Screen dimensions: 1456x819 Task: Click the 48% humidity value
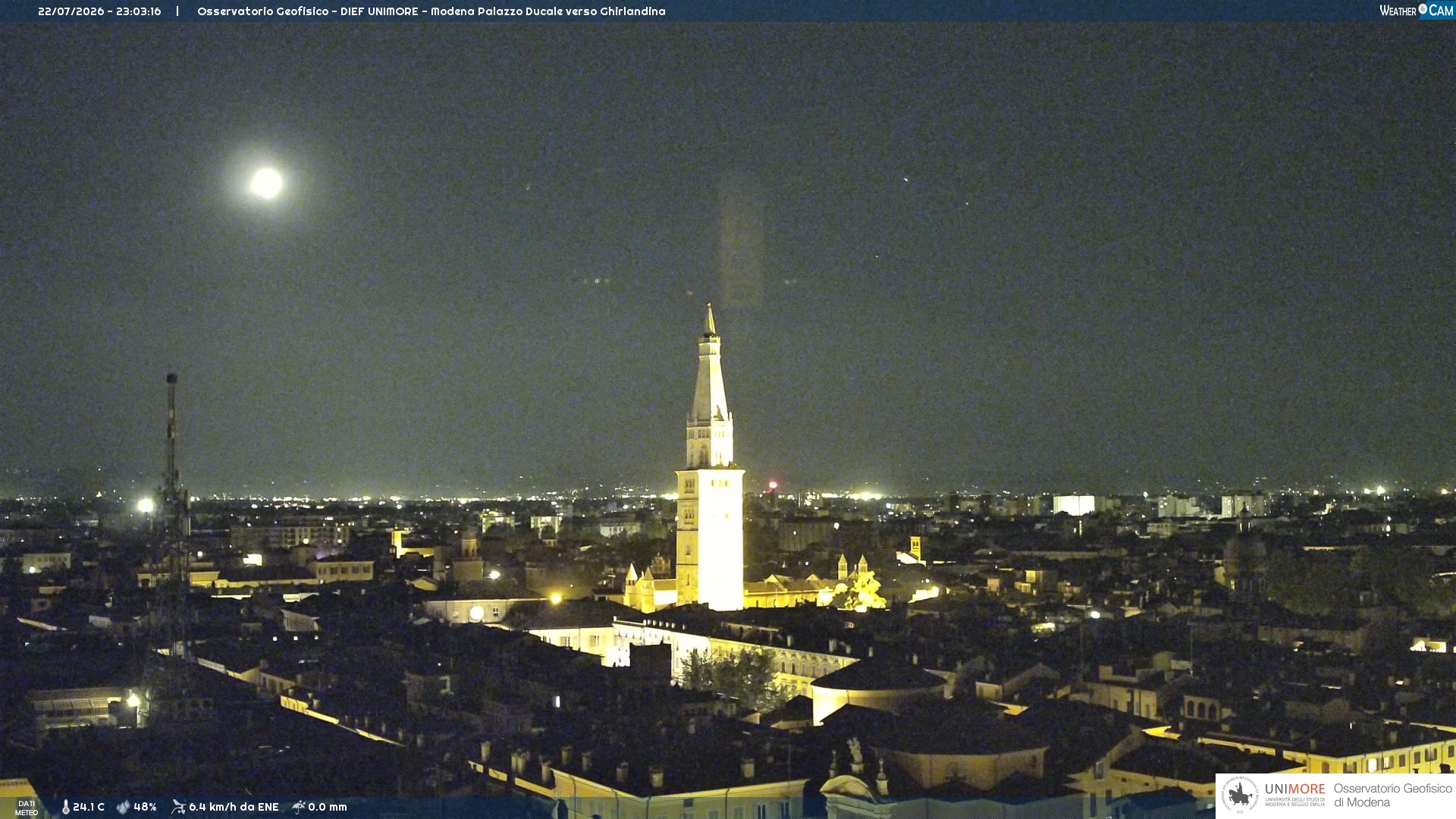coord(145,808)
